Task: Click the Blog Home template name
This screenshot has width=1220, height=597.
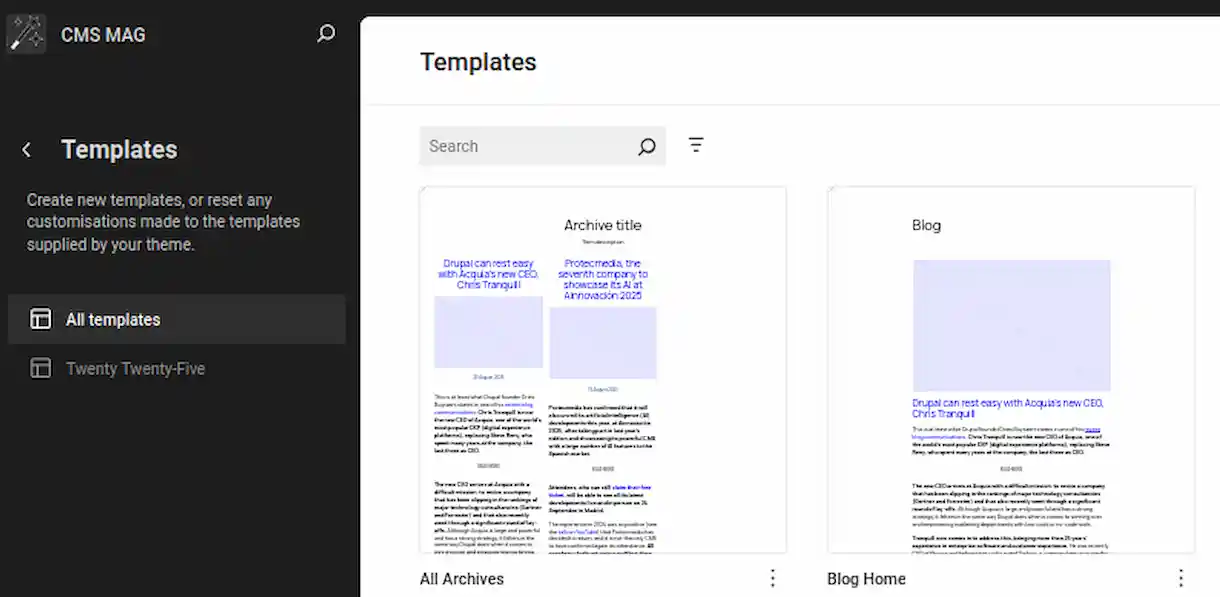Action: [x=866, y=579]
